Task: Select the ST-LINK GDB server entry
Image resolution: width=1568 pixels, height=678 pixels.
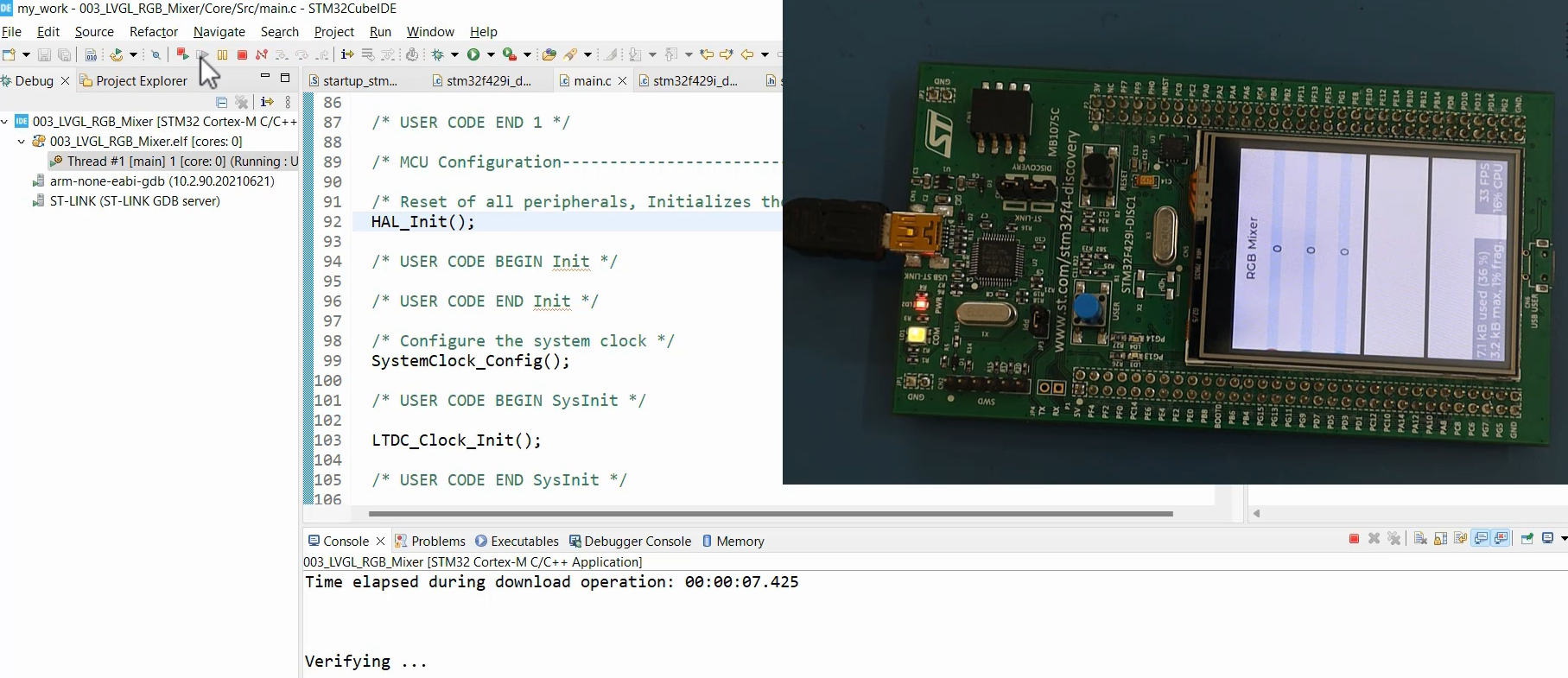Action: 135,201
